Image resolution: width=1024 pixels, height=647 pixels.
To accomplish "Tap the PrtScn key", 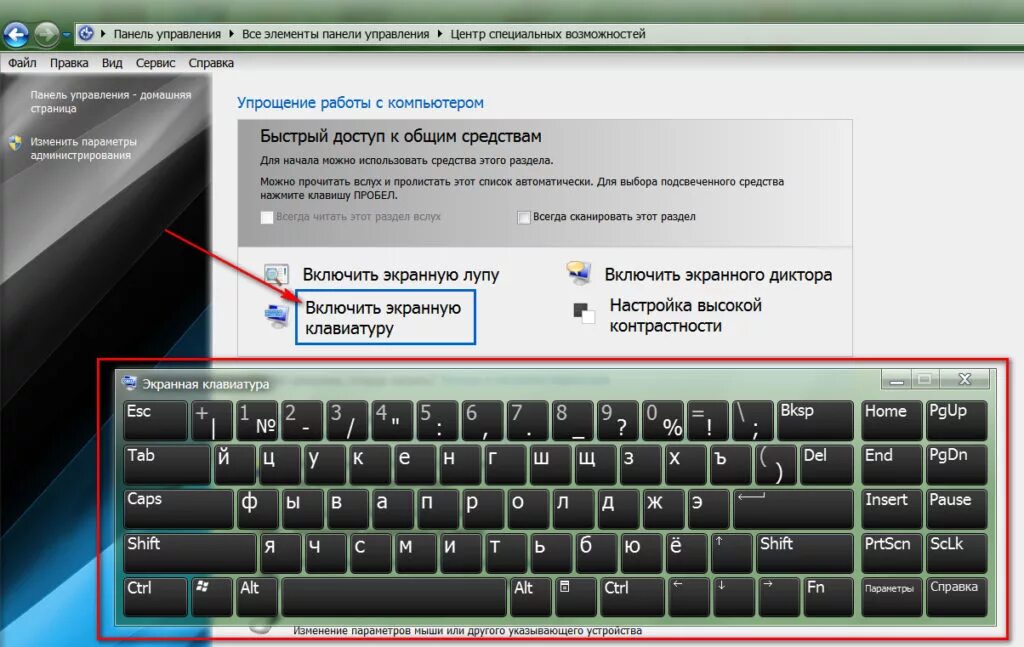I will [x=891, y=552].
